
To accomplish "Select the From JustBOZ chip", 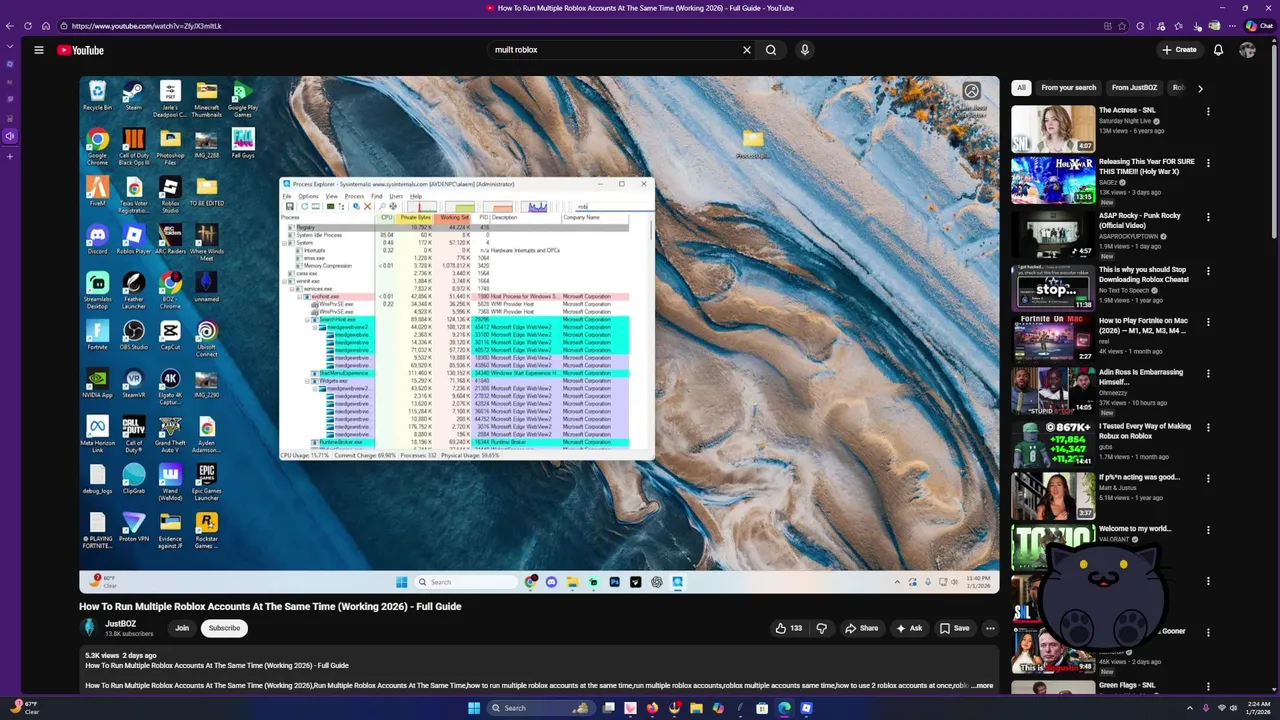I will (x=1134, y=88).
